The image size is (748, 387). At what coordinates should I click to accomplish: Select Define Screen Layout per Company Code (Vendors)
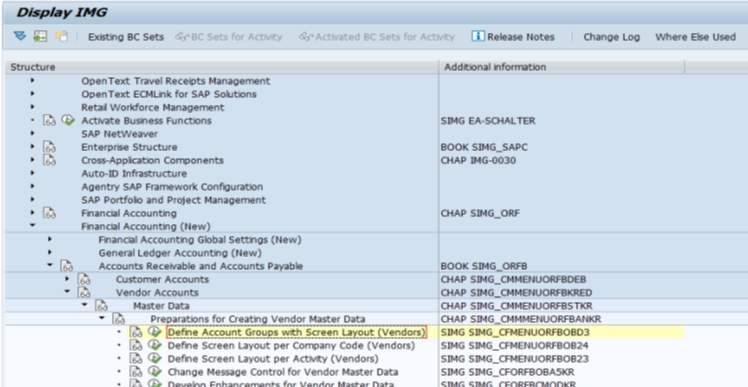291,345
